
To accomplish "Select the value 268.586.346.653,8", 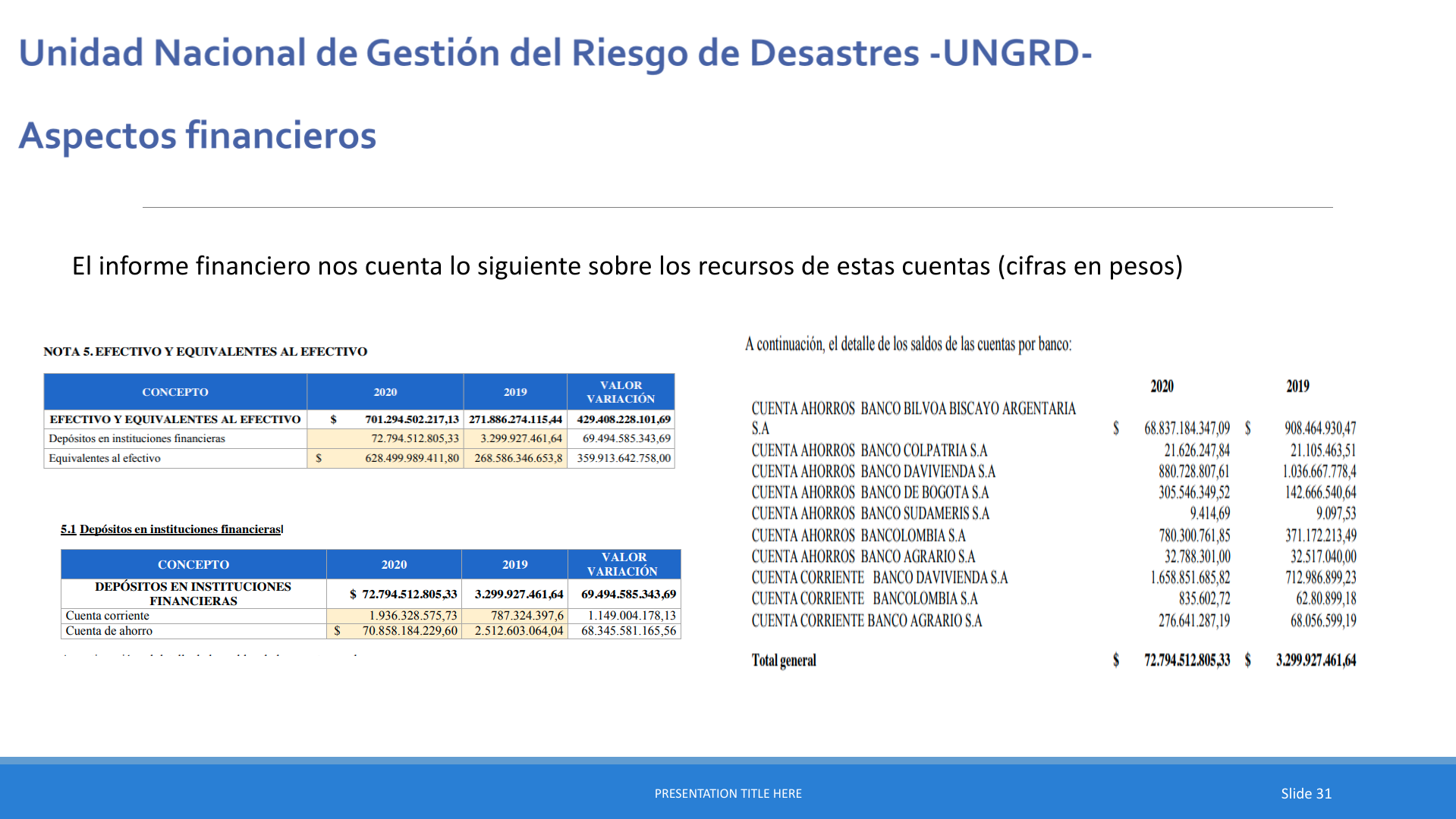I will (519, 458).
